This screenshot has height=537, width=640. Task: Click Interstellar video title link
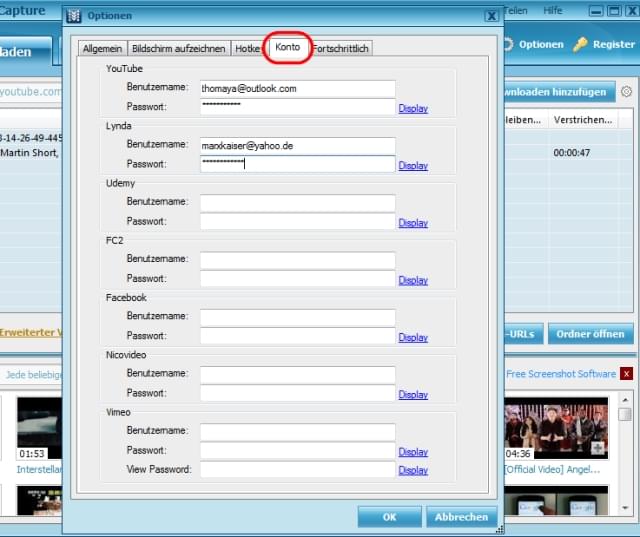coord(40,470)
